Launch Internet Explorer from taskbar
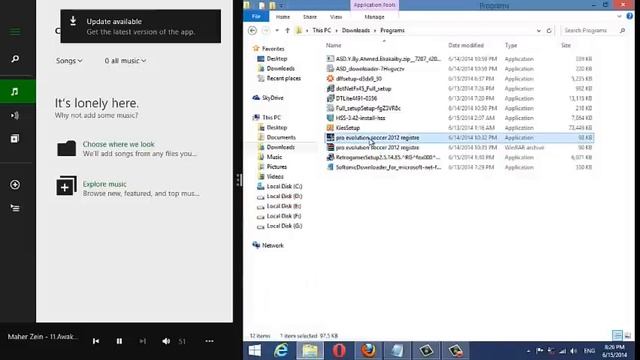This screenshot has width=640, height=360. point(281,351)
